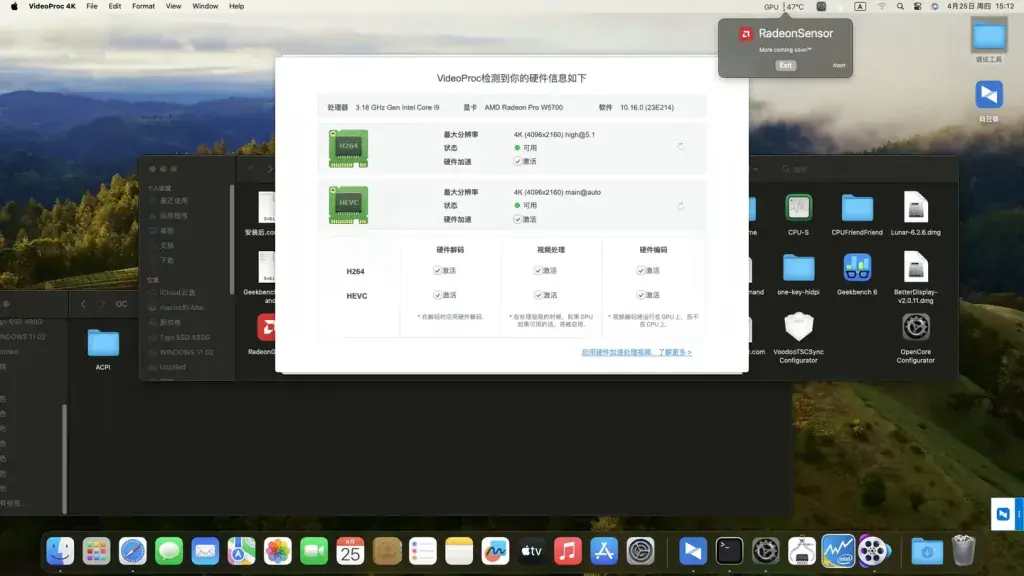
Task: Open the Format menu
Action: [144, 7]
